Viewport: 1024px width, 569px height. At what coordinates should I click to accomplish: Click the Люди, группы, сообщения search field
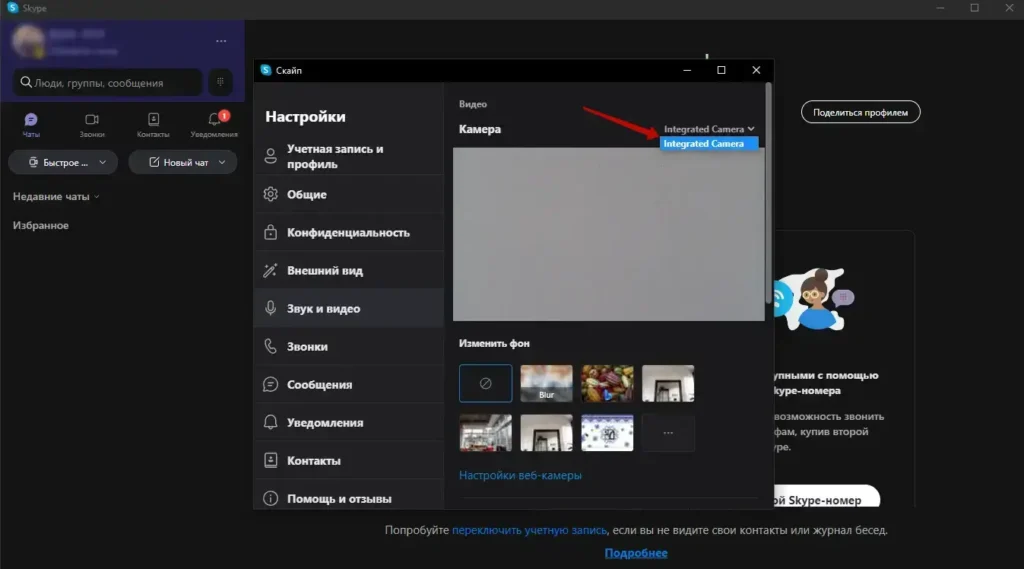tap(108, 82)
